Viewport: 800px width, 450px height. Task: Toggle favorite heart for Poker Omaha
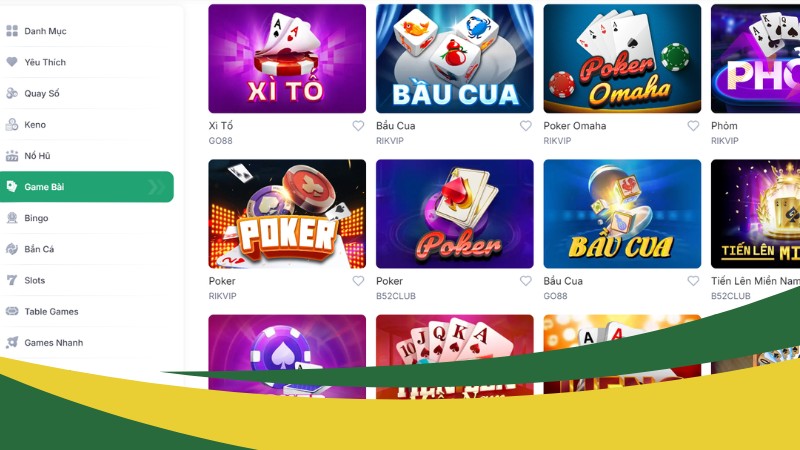(x=693, y=126)
